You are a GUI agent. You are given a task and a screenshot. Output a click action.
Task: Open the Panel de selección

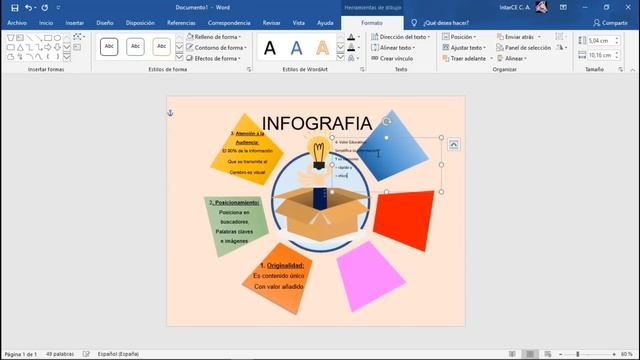(524, 47)
